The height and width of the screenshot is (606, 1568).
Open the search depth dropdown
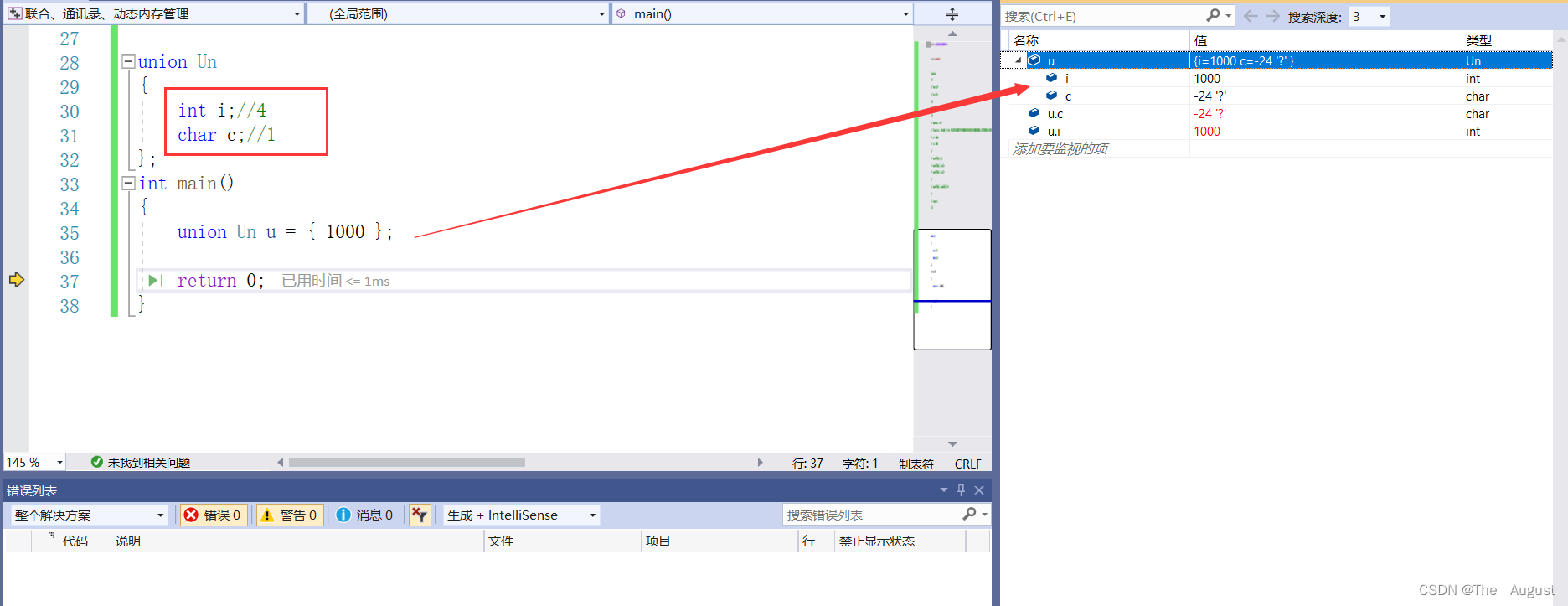click(x=1382, y=16)
